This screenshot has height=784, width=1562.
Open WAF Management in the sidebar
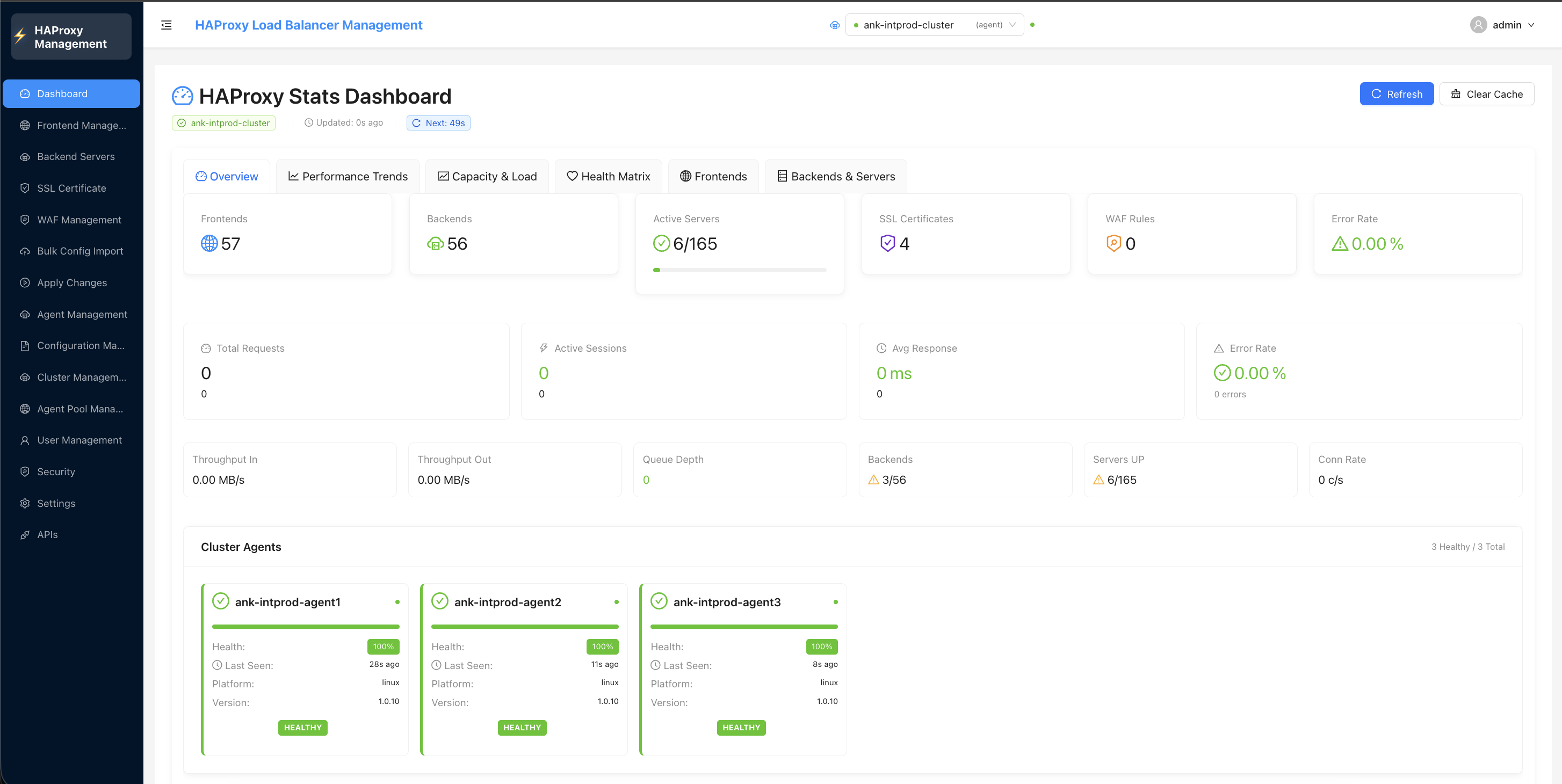pos(71,220)
